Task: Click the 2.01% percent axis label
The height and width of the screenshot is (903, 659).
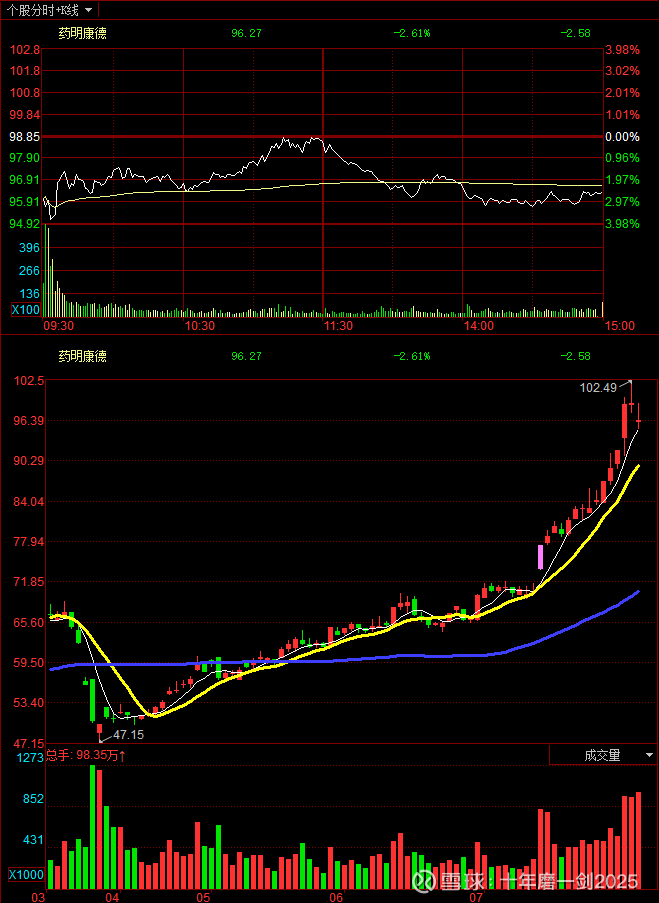Action: coord(624,93)
